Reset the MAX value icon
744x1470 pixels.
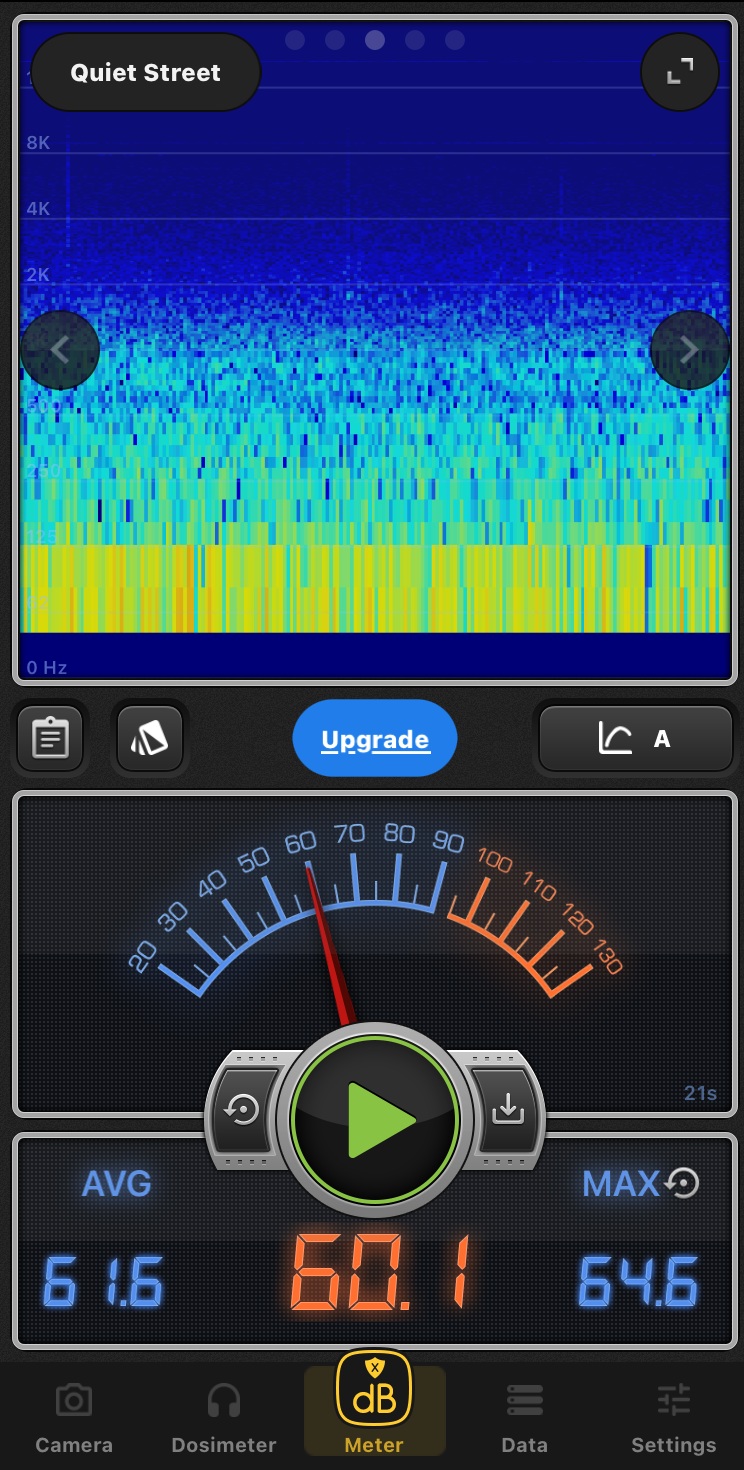(682, 1184)
